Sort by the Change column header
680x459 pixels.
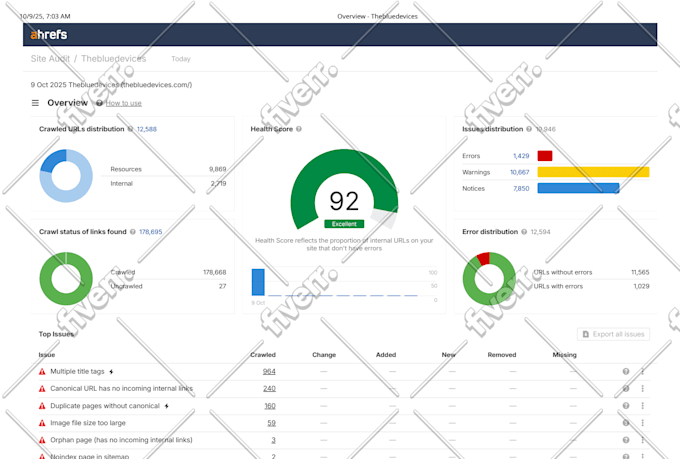[x=324, y=355]
